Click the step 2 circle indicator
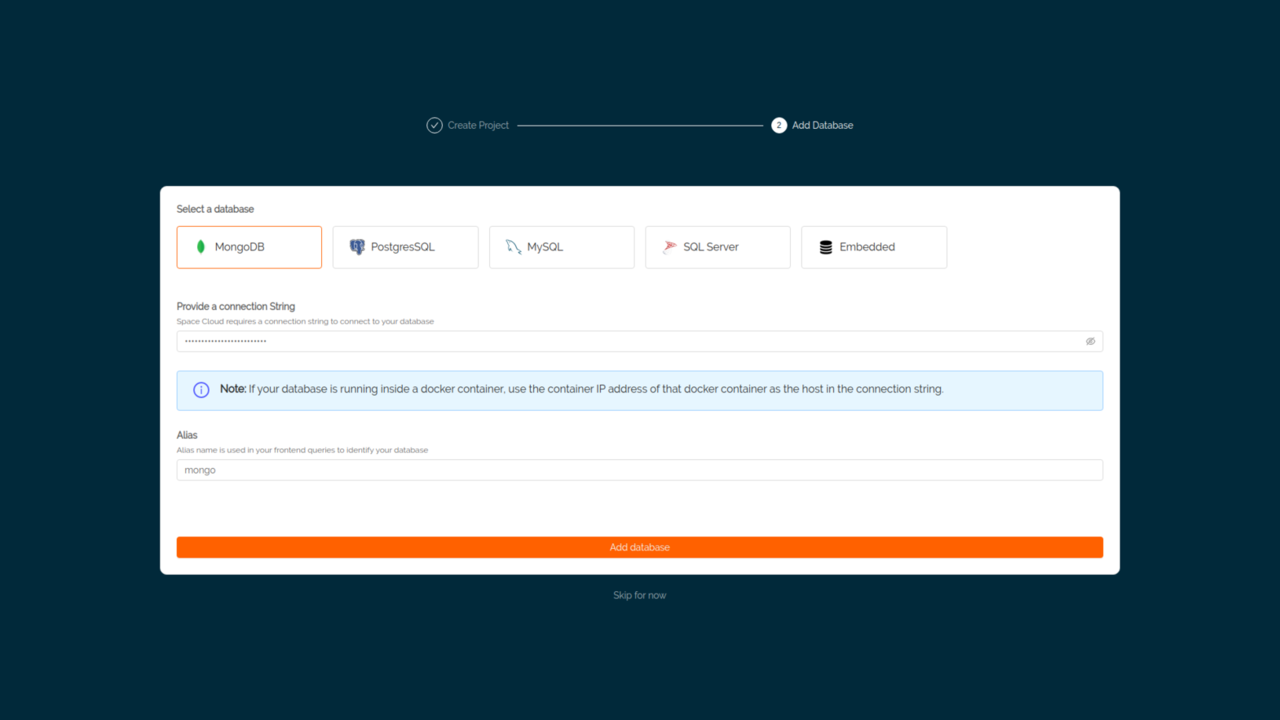 tap(779, 125)
